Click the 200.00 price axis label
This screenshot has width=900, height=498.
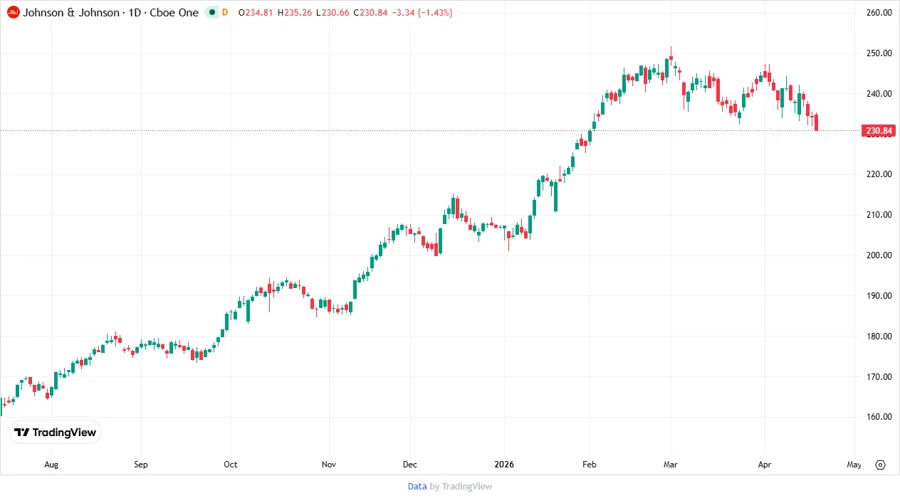click(879, 255)
